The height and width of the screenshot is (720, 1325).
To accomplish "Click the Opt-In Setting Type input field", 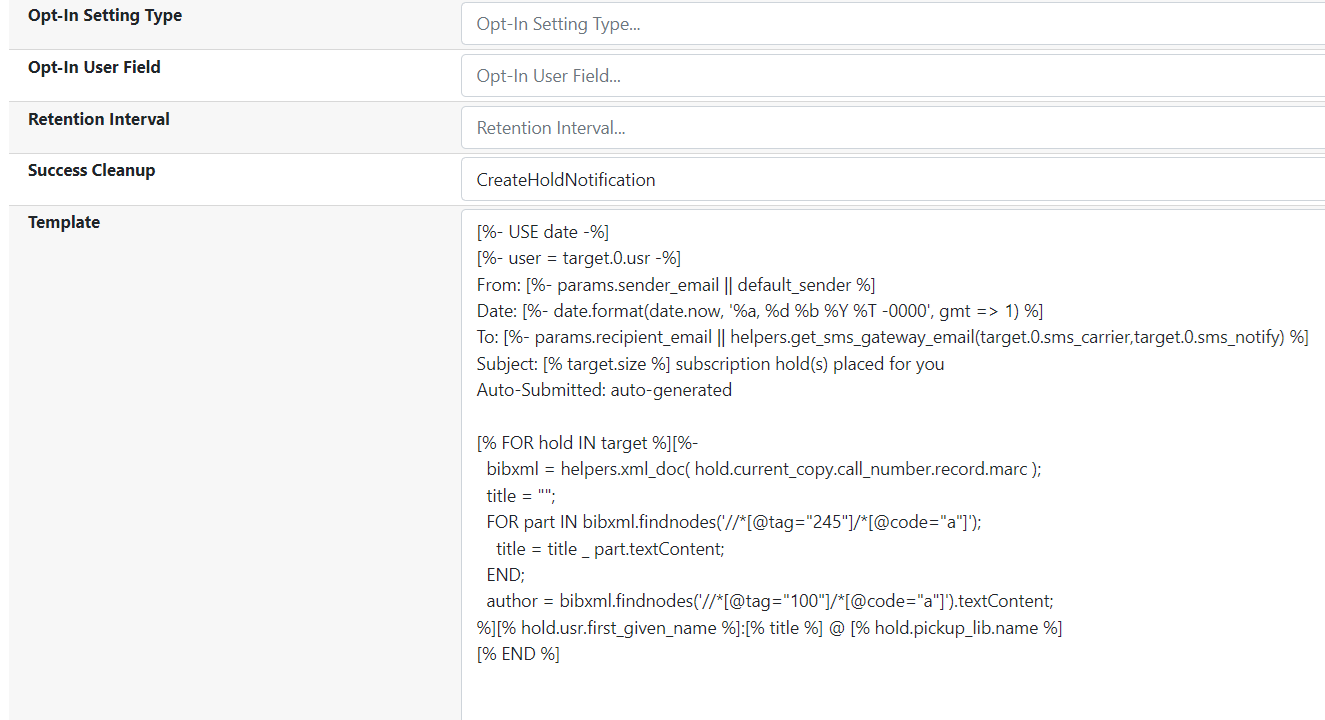I will click(890, 24).
